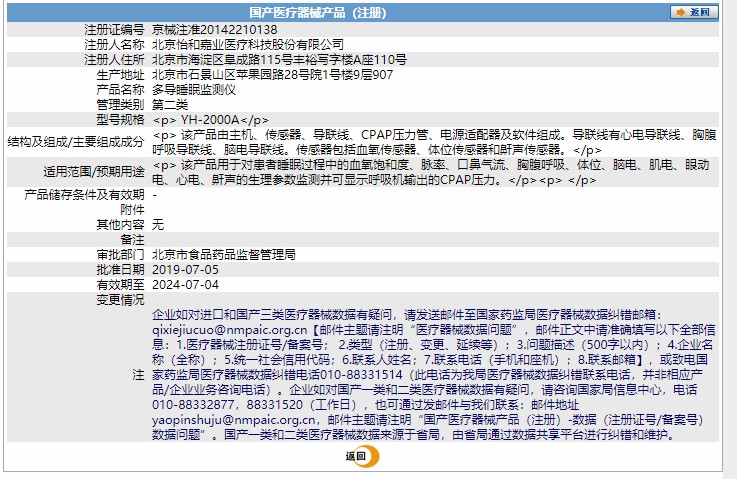The width and height of the screenshot is (737, 479).
Task: Click the 注册人住所 address value
Action: coord(280,60)
